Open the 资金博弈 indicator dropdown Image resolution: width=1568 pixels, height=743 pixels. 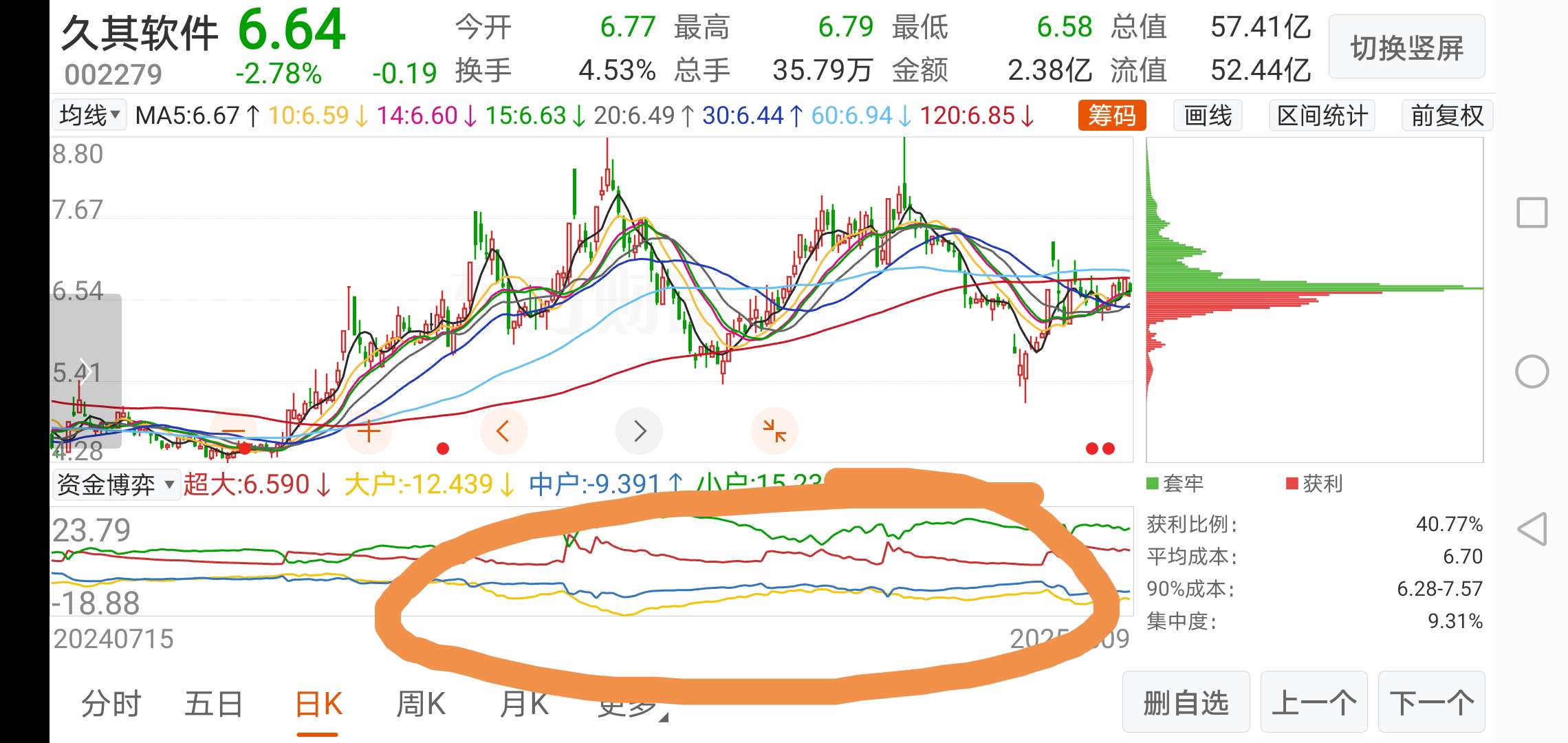(116, 484)
